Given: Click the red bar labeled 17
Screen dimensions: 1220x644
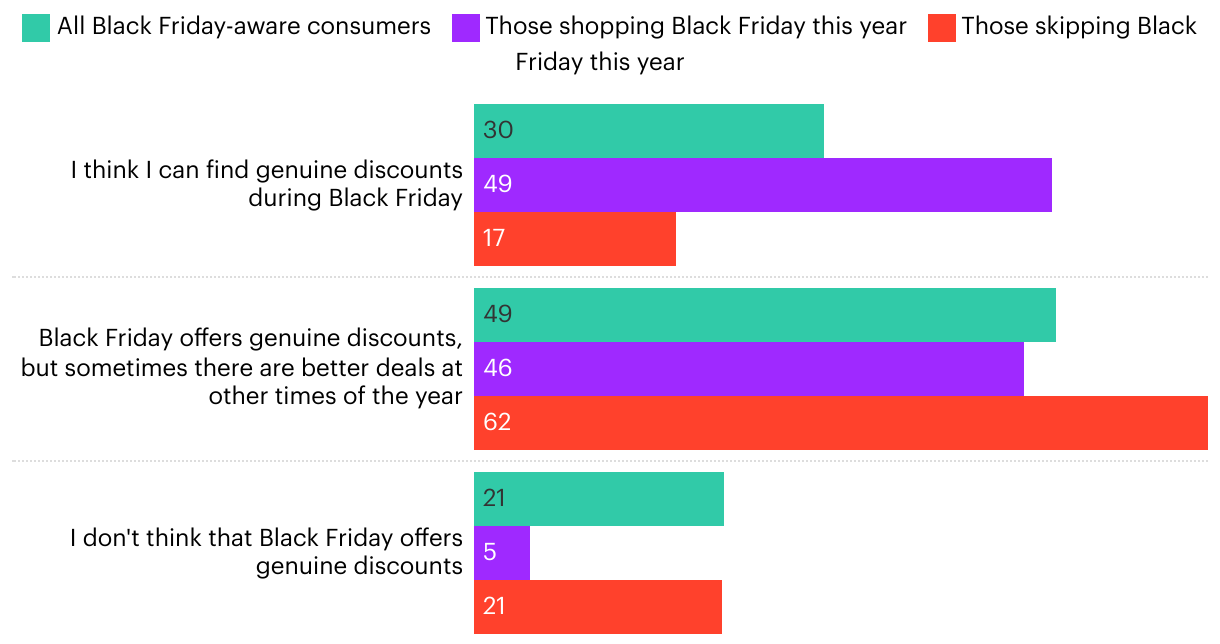Looking at the screenshot, I should (x=575, y=239).
